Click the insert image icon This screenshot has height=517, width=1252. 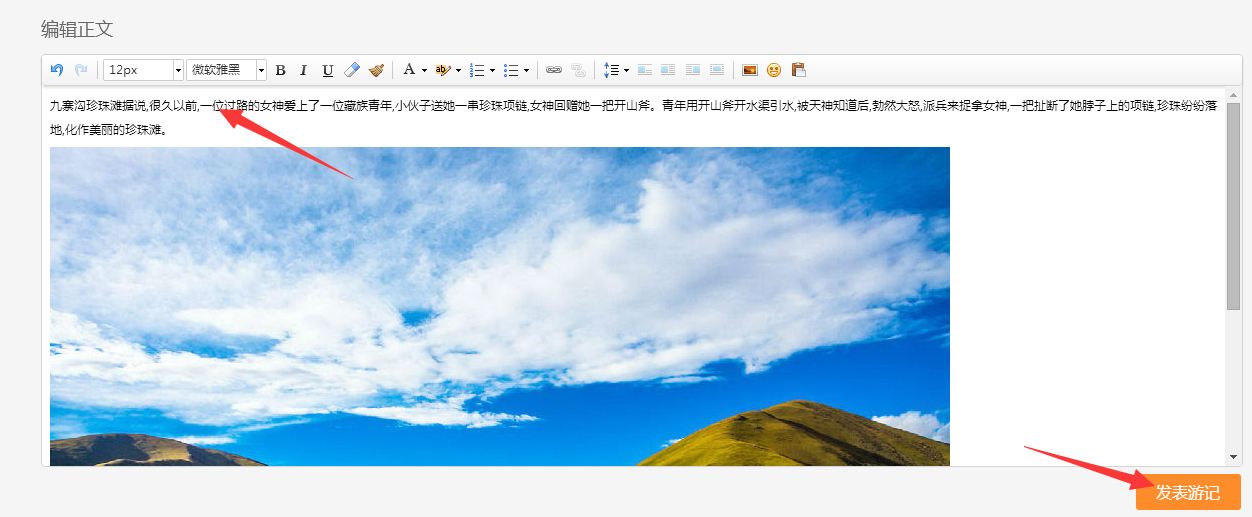pyautogui.click(x=749, y=70)
